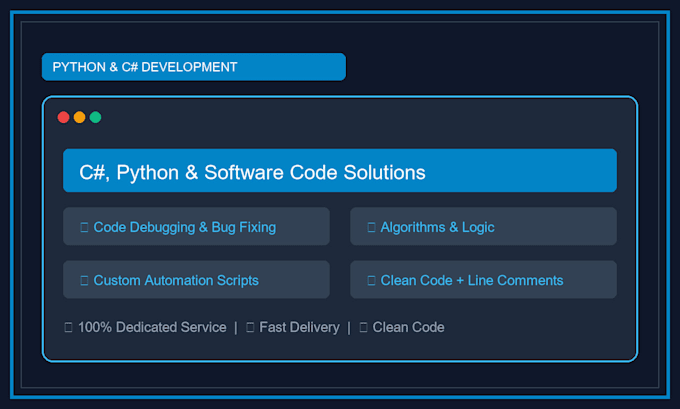This screenshot has width=680, height=409.
Task: Click the icon before Custom Automation Scripts
Action: 85,281
